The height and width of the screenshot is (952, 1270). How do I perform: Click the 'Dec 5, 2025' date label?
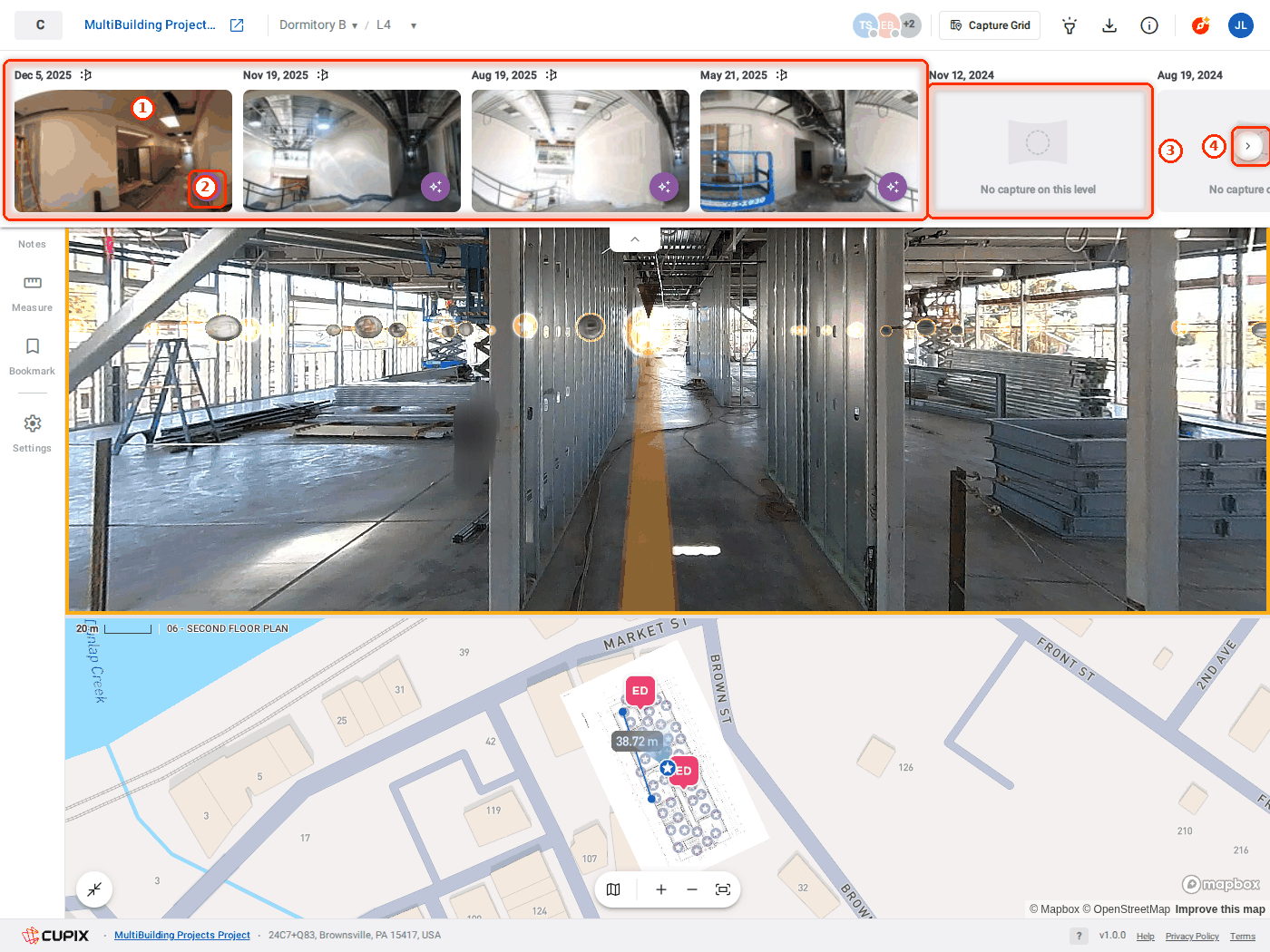(43, 75)
